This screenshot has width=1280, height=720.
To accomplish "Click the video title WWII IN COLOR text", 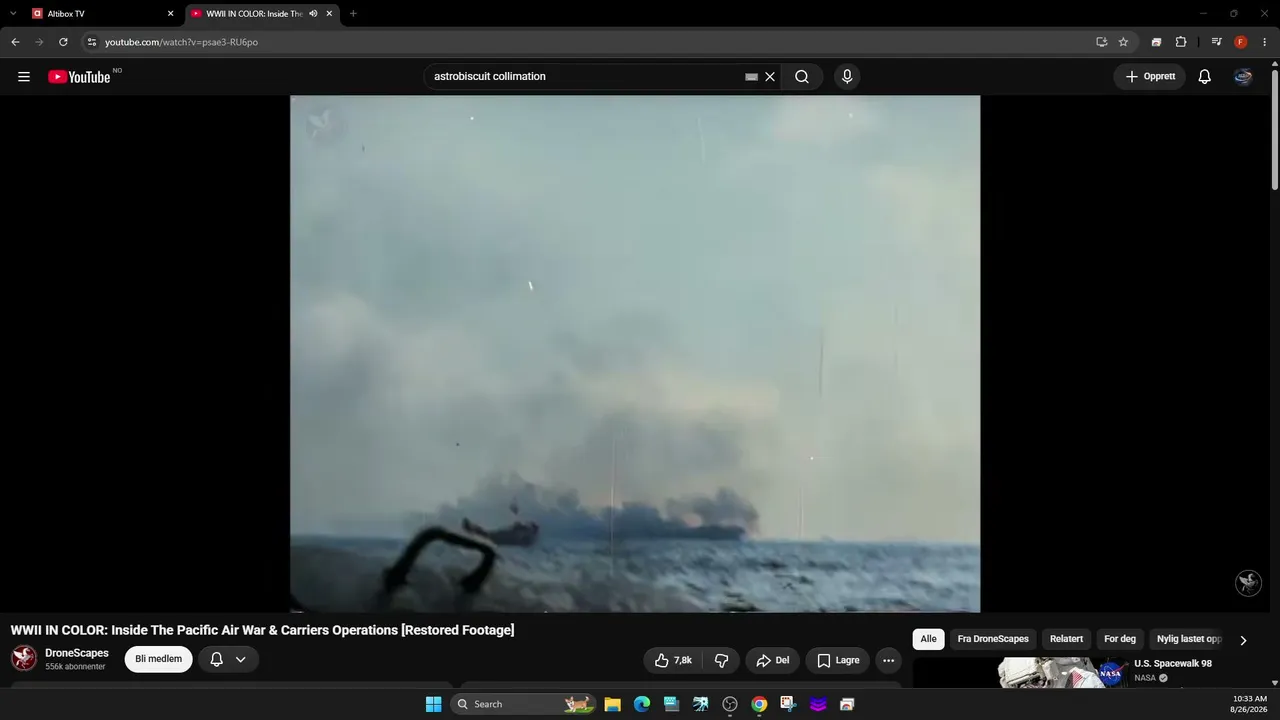I will click(x=262, y=630).
